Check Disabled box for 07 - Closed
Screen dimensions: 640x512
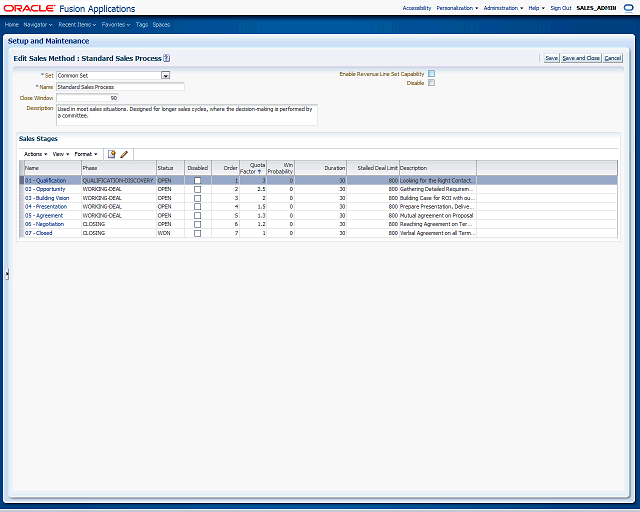point(198,234)
